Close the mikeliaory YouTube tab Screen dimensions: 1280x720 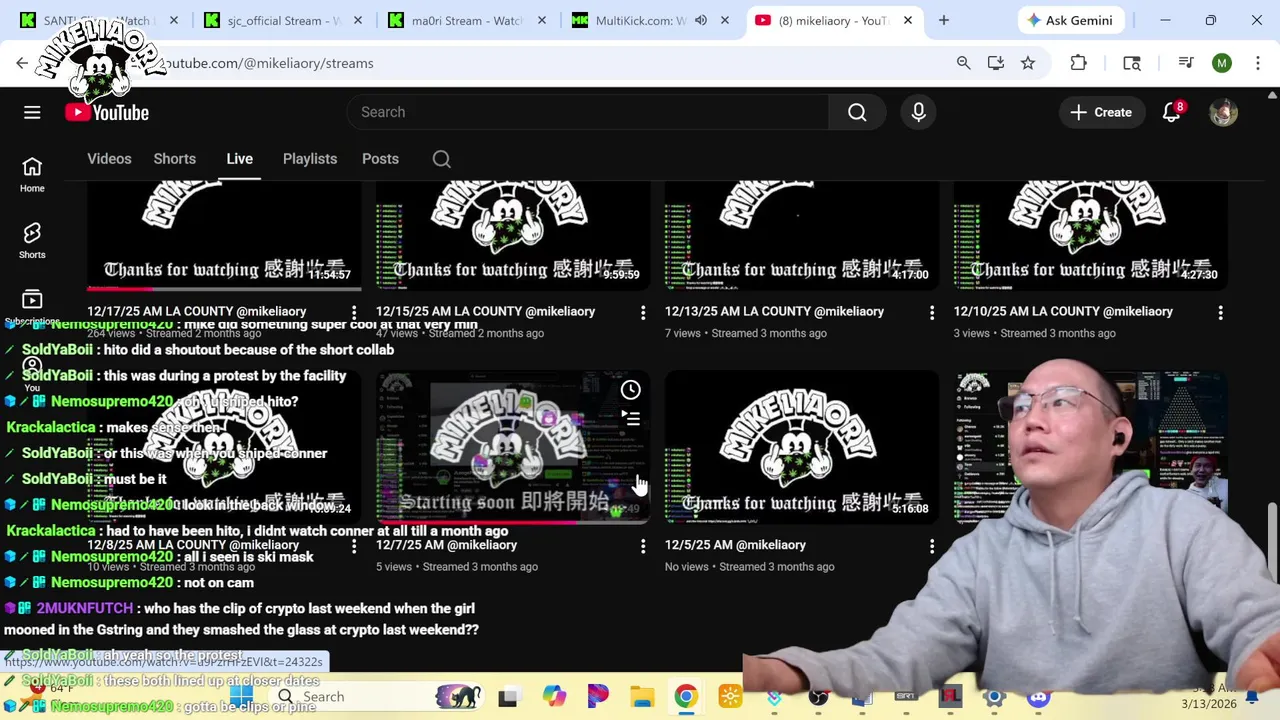(907, 20)
